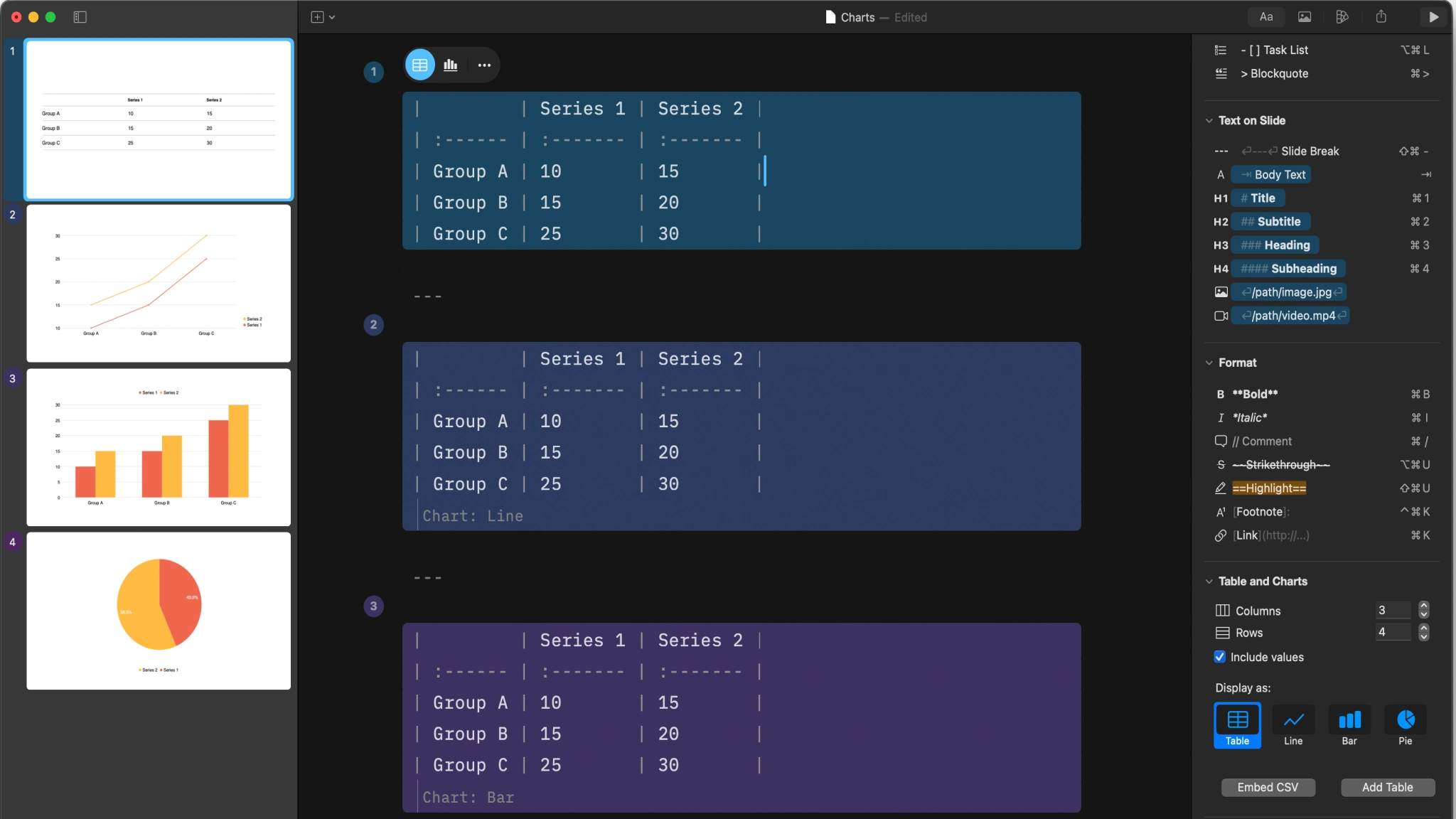Switch Display as to Pie
Viewport: 1456px width, 819px height.
point(1406,725)
